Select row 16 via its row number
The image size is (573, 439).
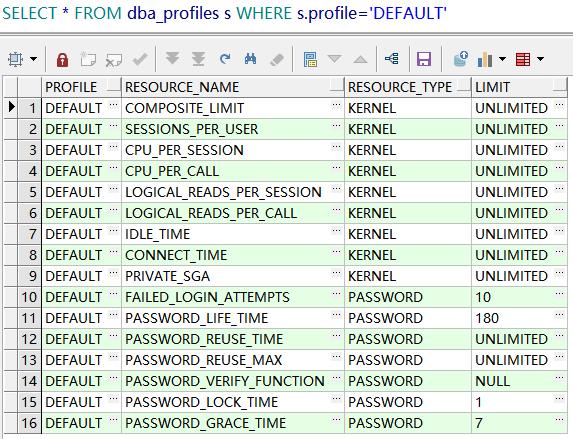pyautogui.click(x=30, y=423)
